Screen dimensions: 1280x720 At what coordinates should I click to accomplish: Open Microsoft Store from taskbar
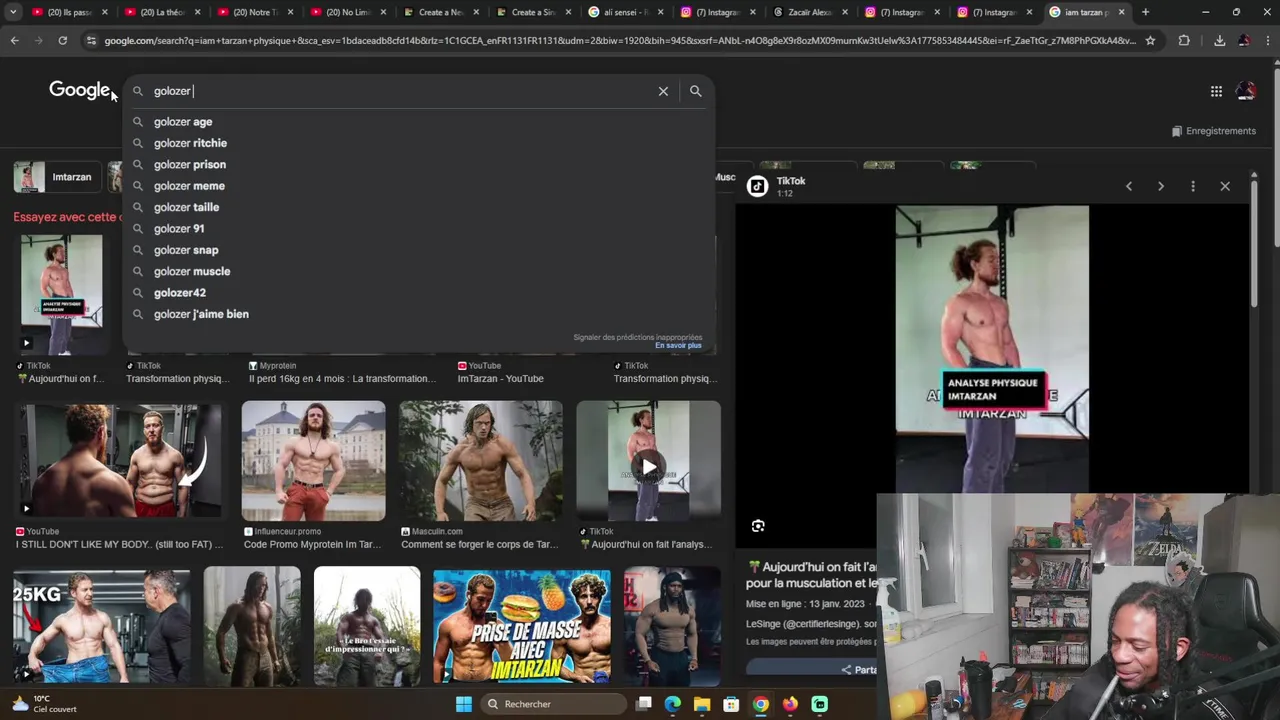(731, 704)
